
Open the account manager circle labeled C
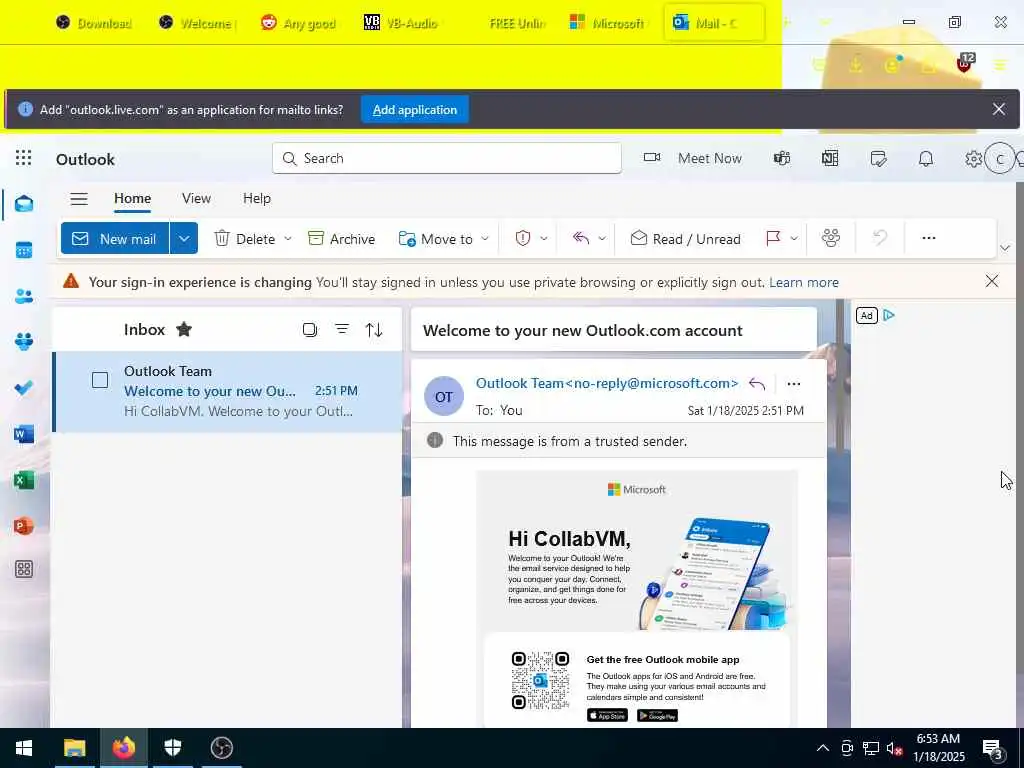tap(999, 159)
